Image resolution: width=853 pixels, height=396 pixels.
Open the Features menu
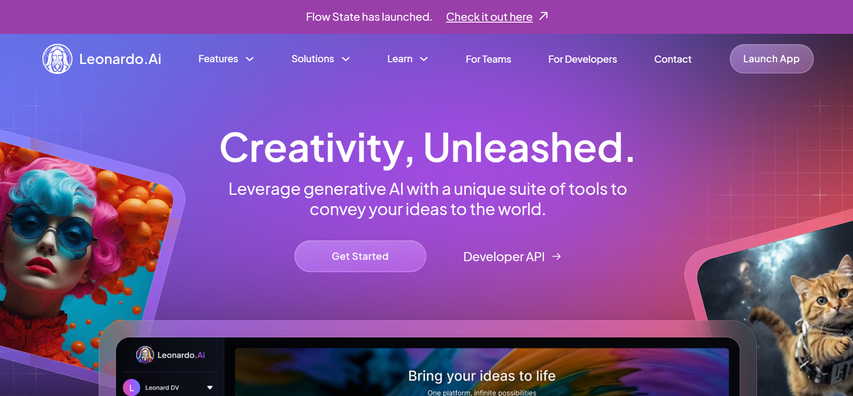tap(226, 59)
